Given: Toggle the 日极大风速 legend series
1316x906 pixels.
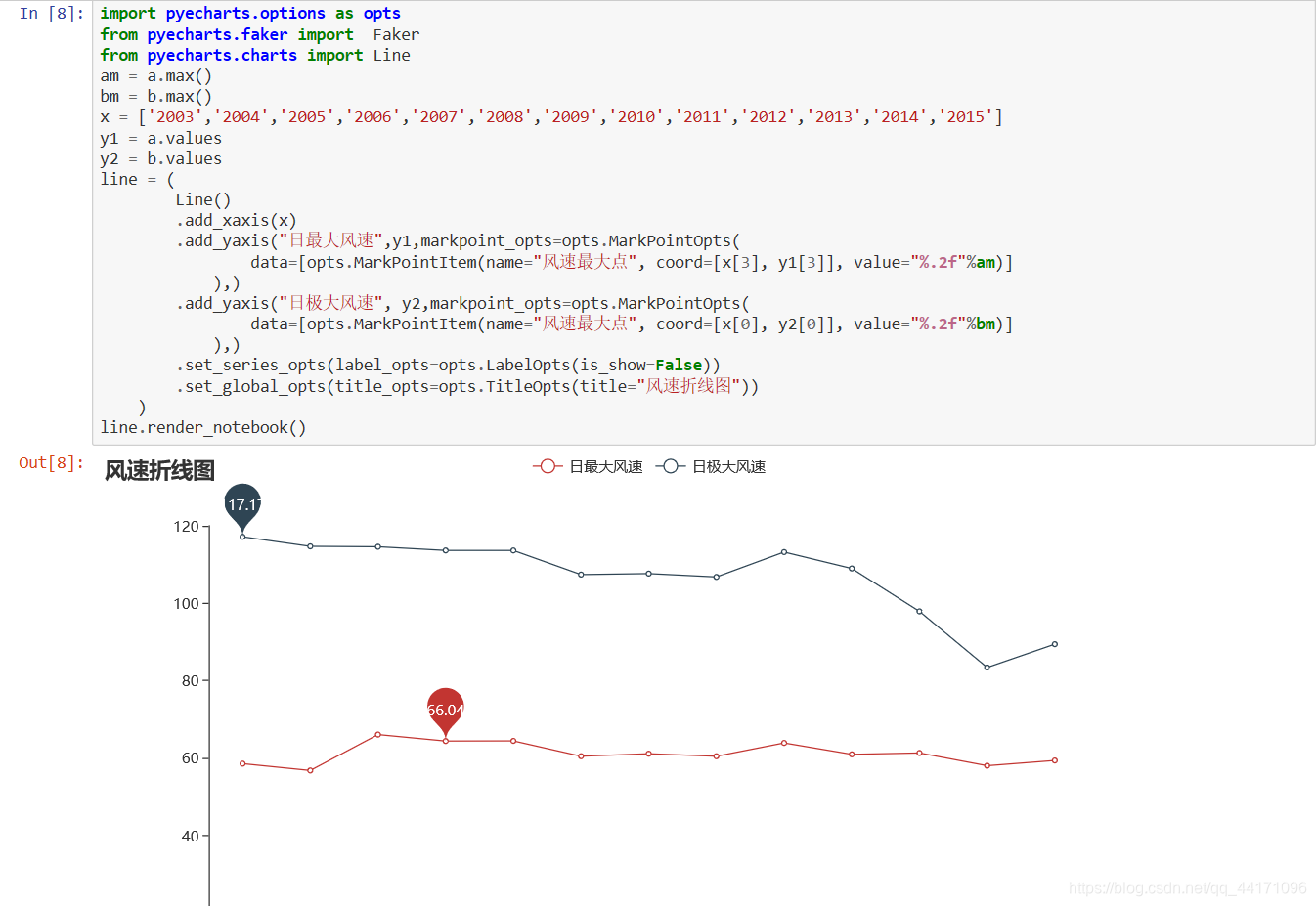Looking at the screenshot, I should [711, 466].
